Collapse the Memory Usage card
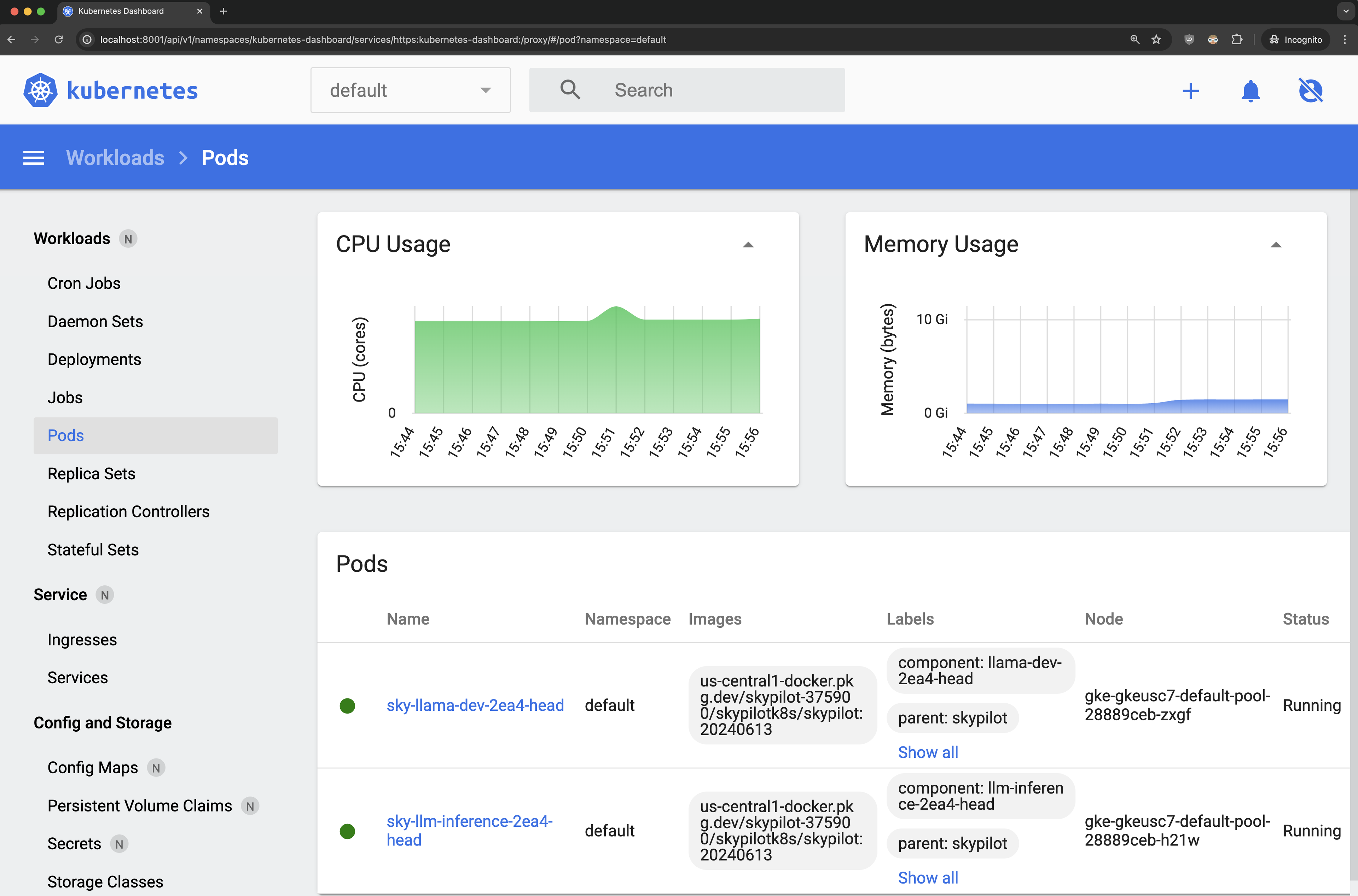This screenshot has height=896, width=1358. point(1276,245)
